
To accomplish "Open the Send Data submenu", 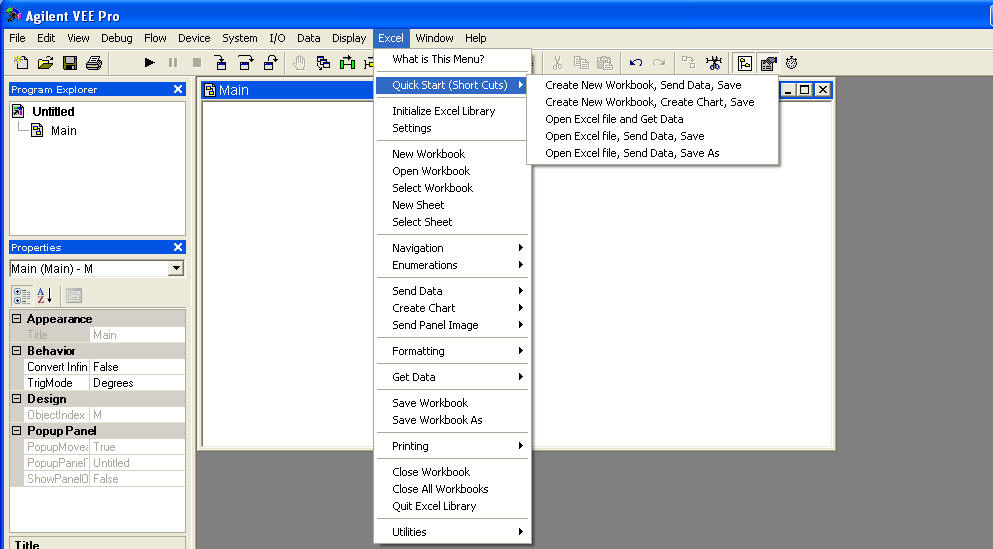I will pyautogui.click(x=417, y=291).
